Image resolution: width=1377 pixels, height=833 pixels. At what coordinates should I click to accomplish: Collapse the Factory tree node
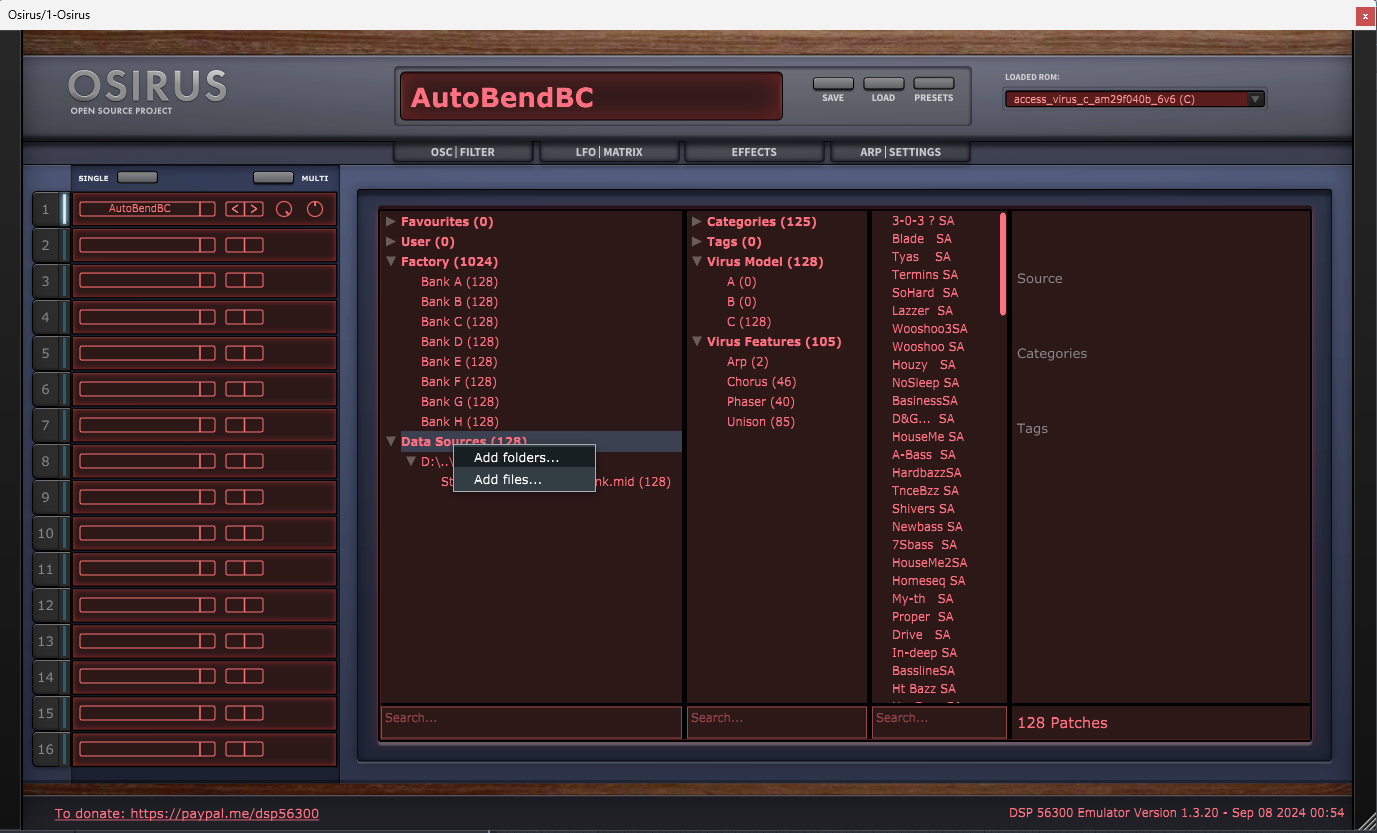(391, 262)
